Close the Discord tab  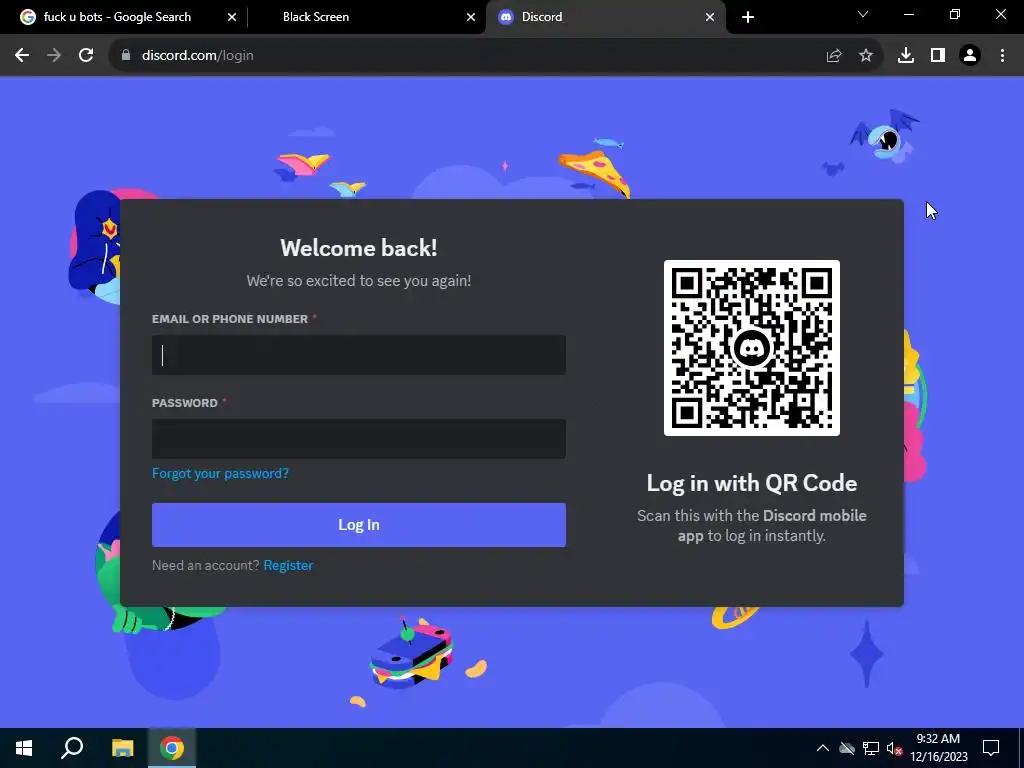click(710, 17)
